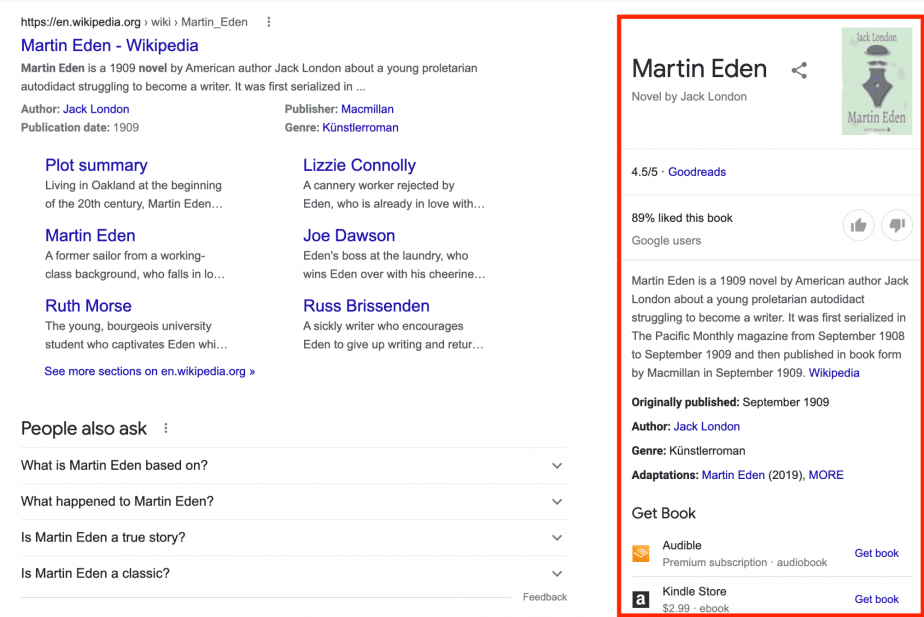Expand 'Is Martin Eden a true story?'
The width and height of the screenshot is (924, 617).
pyautogui.click(x=293, y=537)
